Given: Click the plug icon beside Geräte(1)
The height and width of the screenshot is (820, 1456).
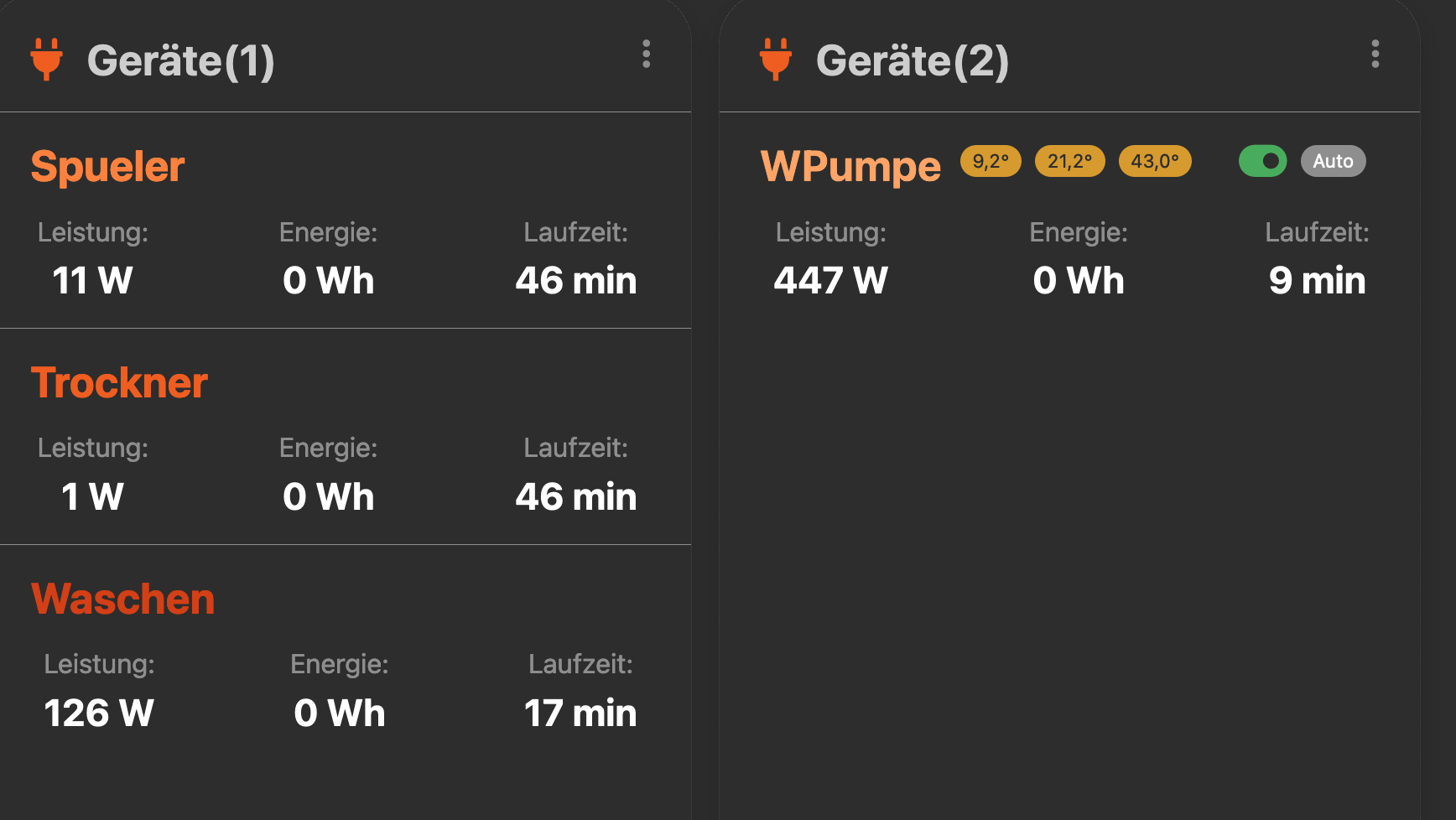Looking at the screenshot, I should click(x=47, y=59).
